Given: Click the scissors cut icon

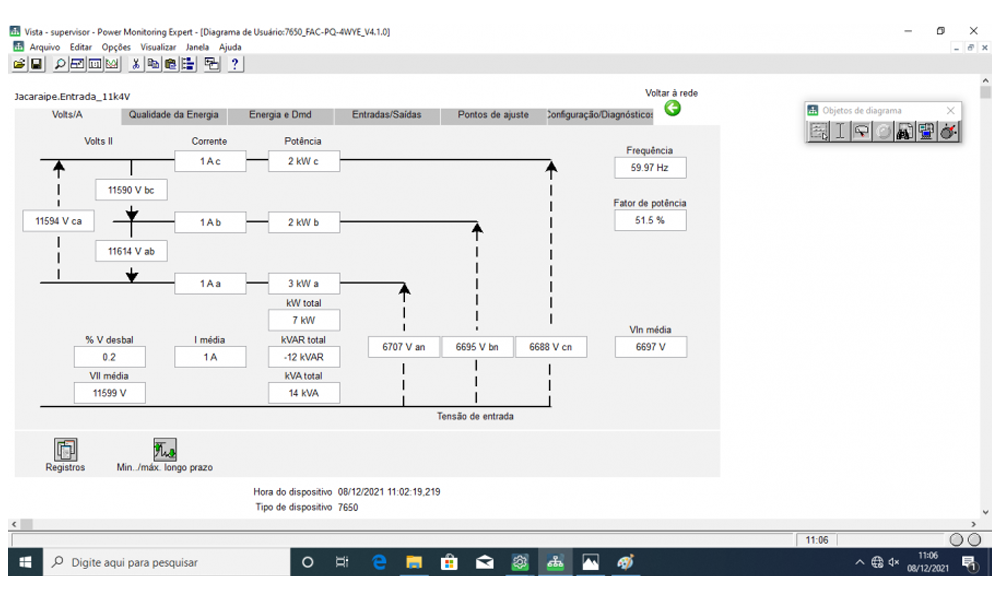Looking at the screenshot, I should pyautogui.click(x=136, y=64).
